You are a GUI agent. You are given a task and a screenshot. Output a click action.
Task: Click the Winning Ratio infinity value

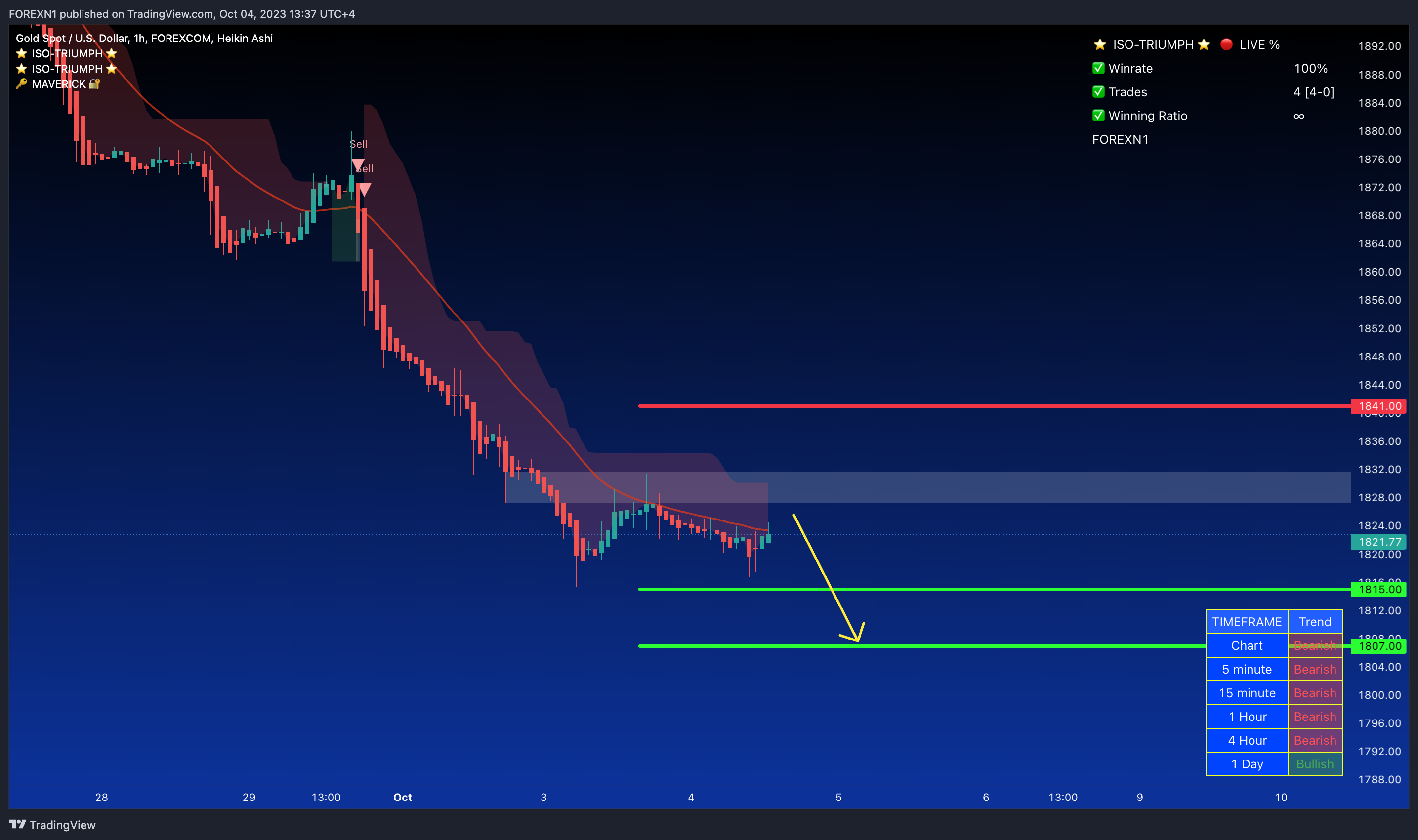(x=1298, y=116)
